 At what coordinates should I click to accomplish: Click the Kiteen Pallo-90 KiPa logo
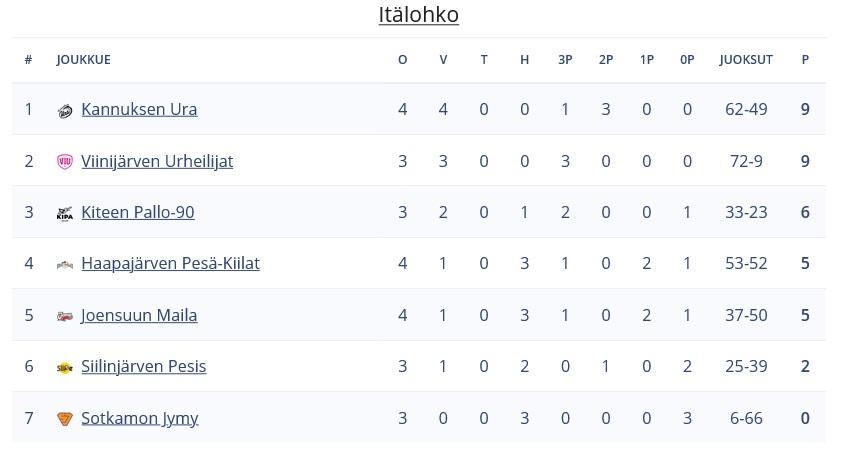(65, 214)
